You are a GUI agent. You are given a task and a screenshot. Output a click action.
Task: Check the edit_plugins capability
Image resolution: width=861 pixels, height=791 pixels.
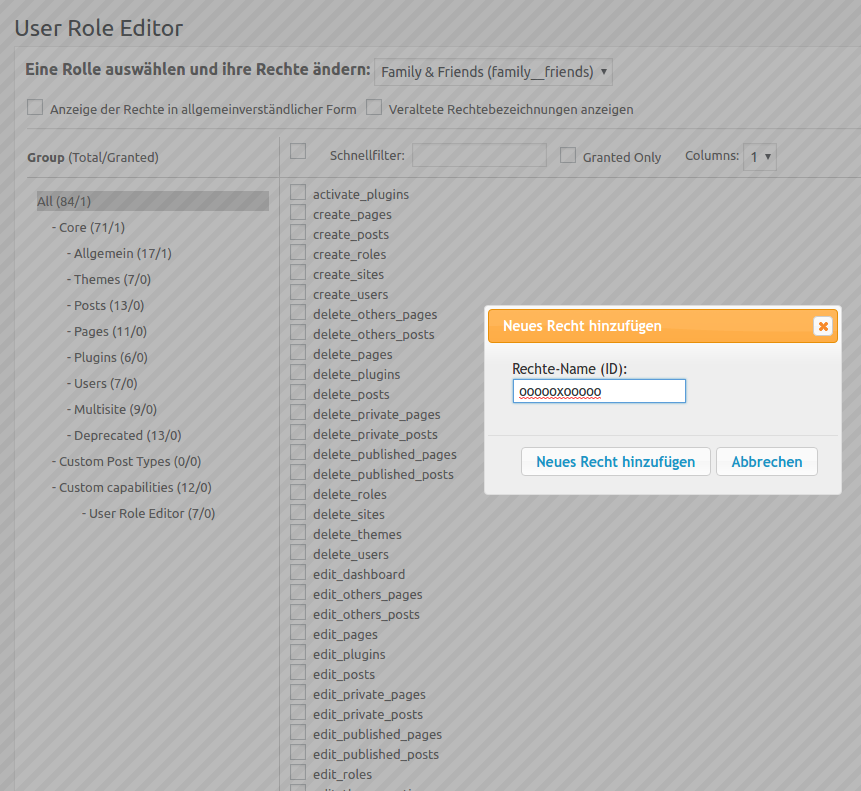[x=298, y=652]
